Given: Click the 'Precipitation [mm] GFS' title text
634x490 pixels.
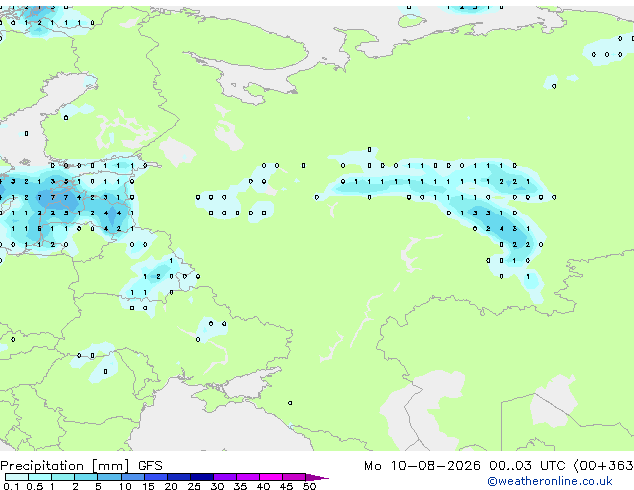Looking at the screenshot, I should pyautogui.click(x=81, y=466).
